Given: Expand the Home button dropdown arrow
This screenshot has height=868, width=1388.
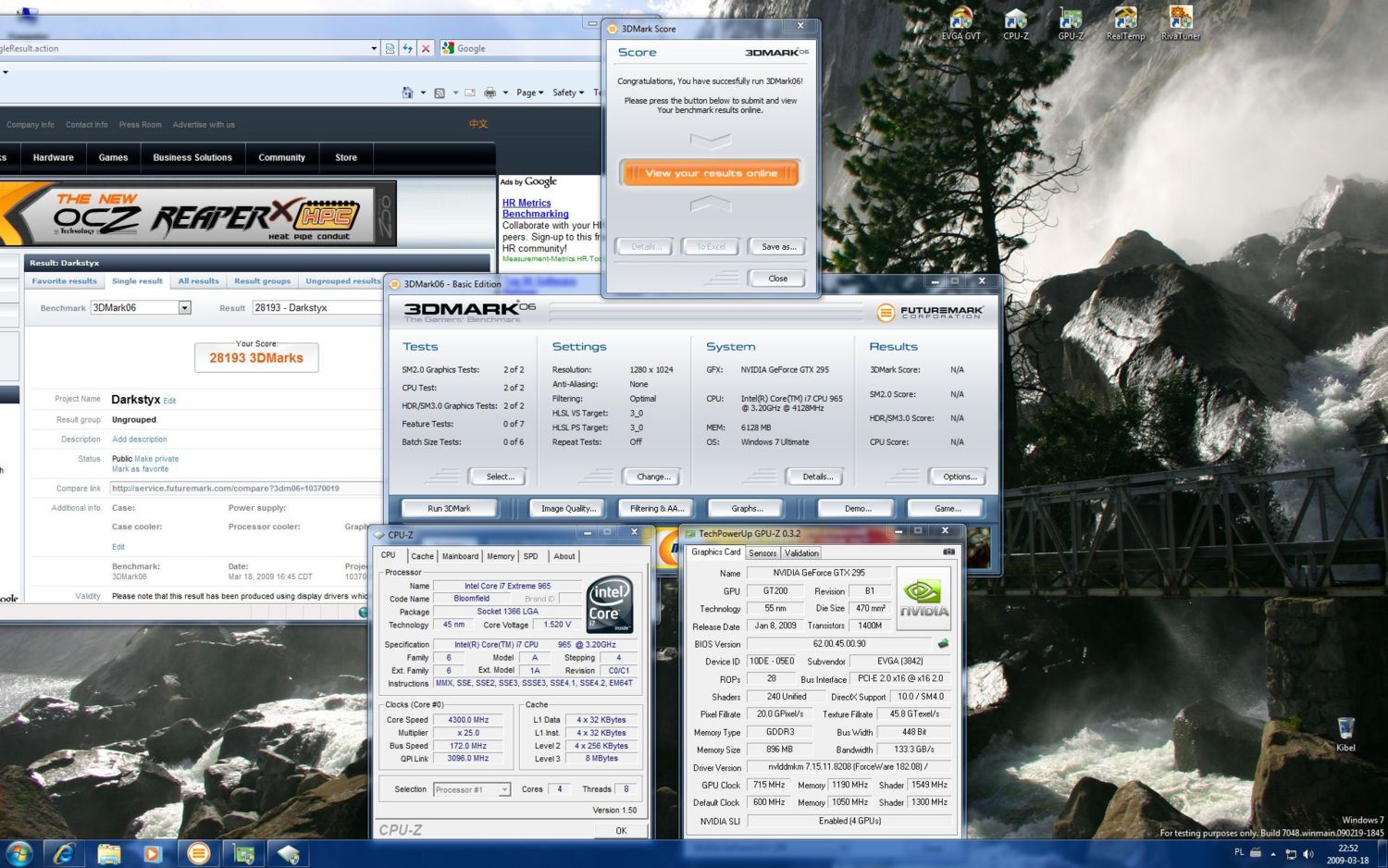Looking at the screenshot, I should (x=423, y=93).
